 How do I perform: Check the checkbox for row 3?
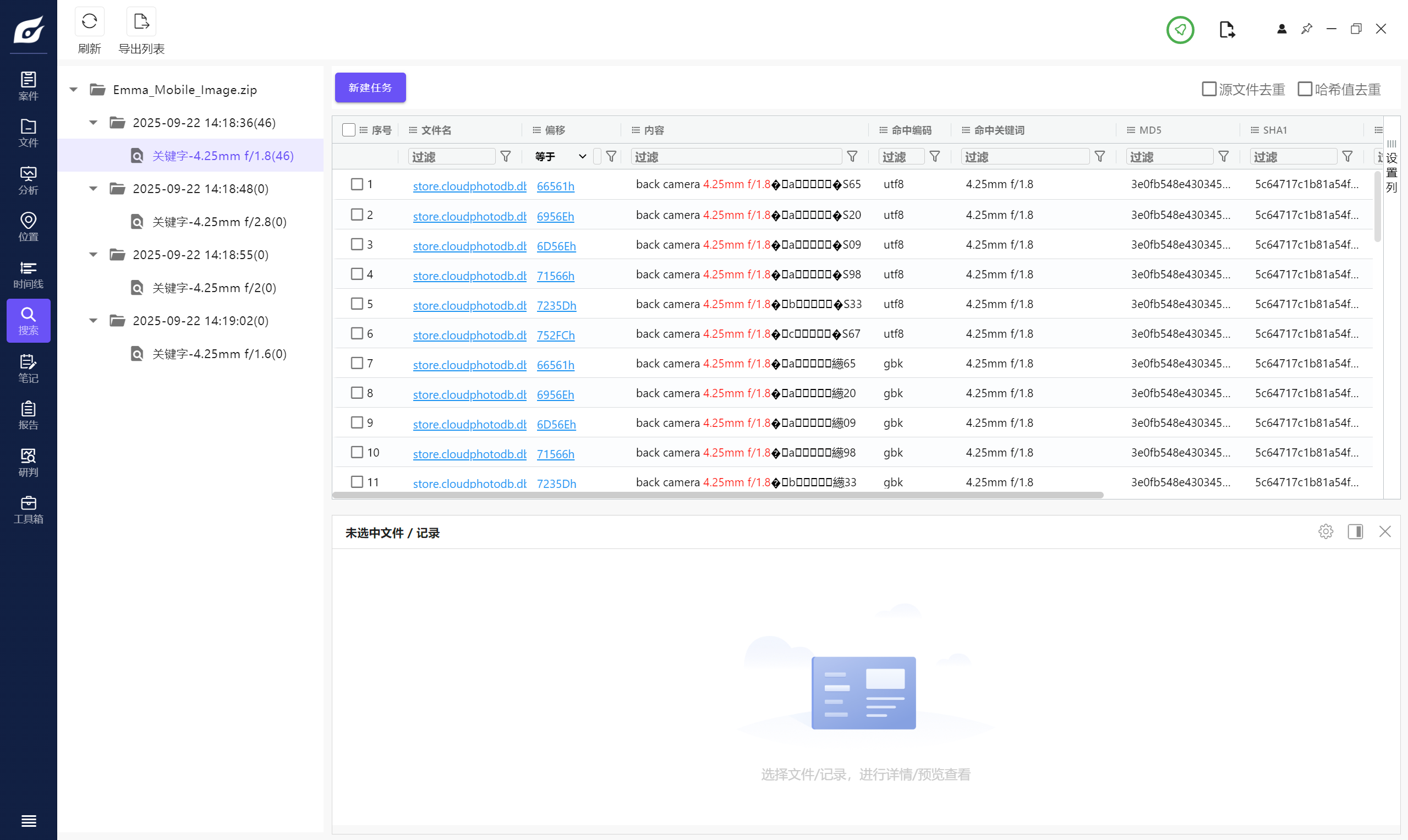click(357, 245)
